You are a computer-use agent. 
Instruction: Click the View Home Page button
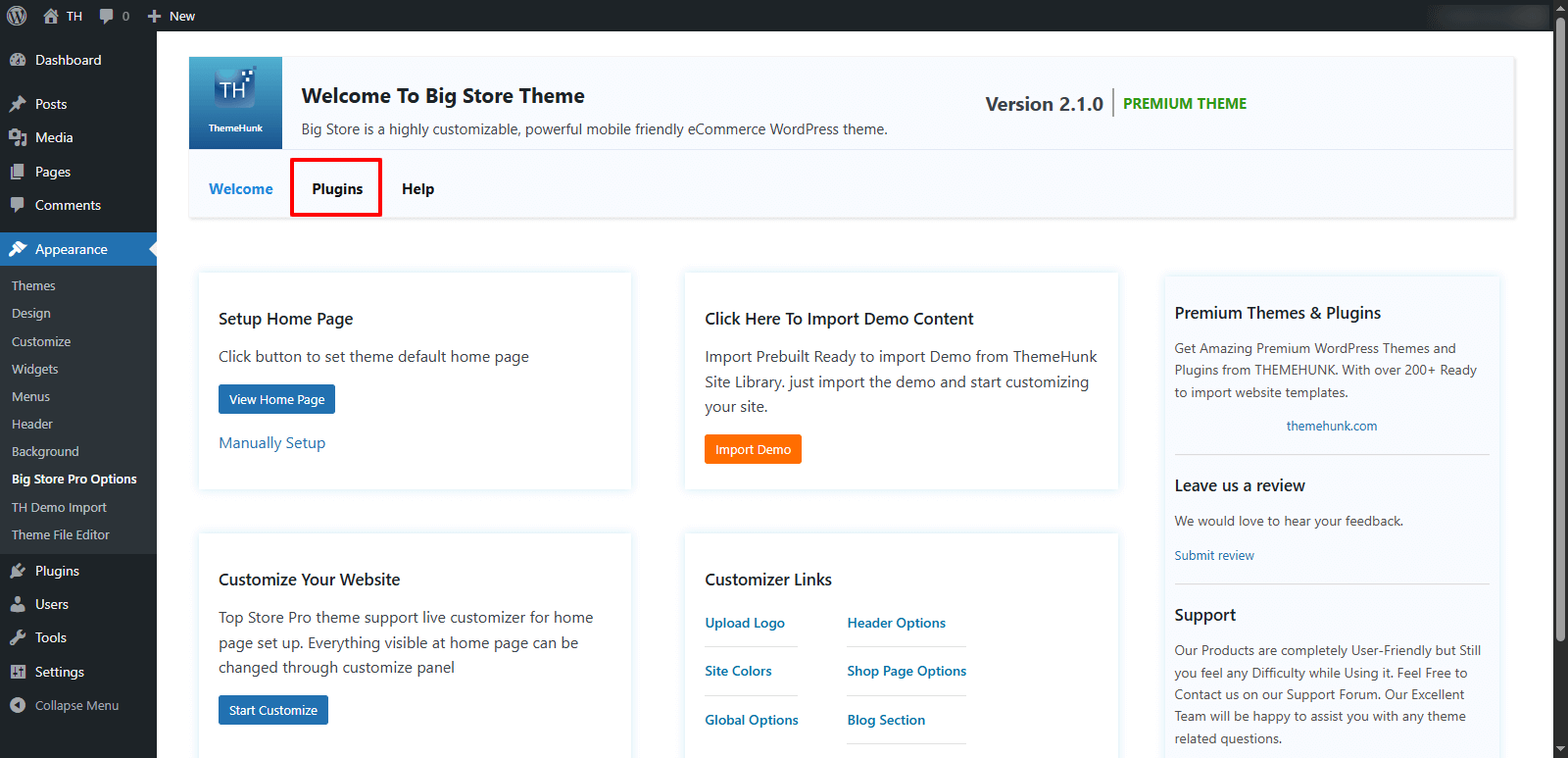pos(277,399)
